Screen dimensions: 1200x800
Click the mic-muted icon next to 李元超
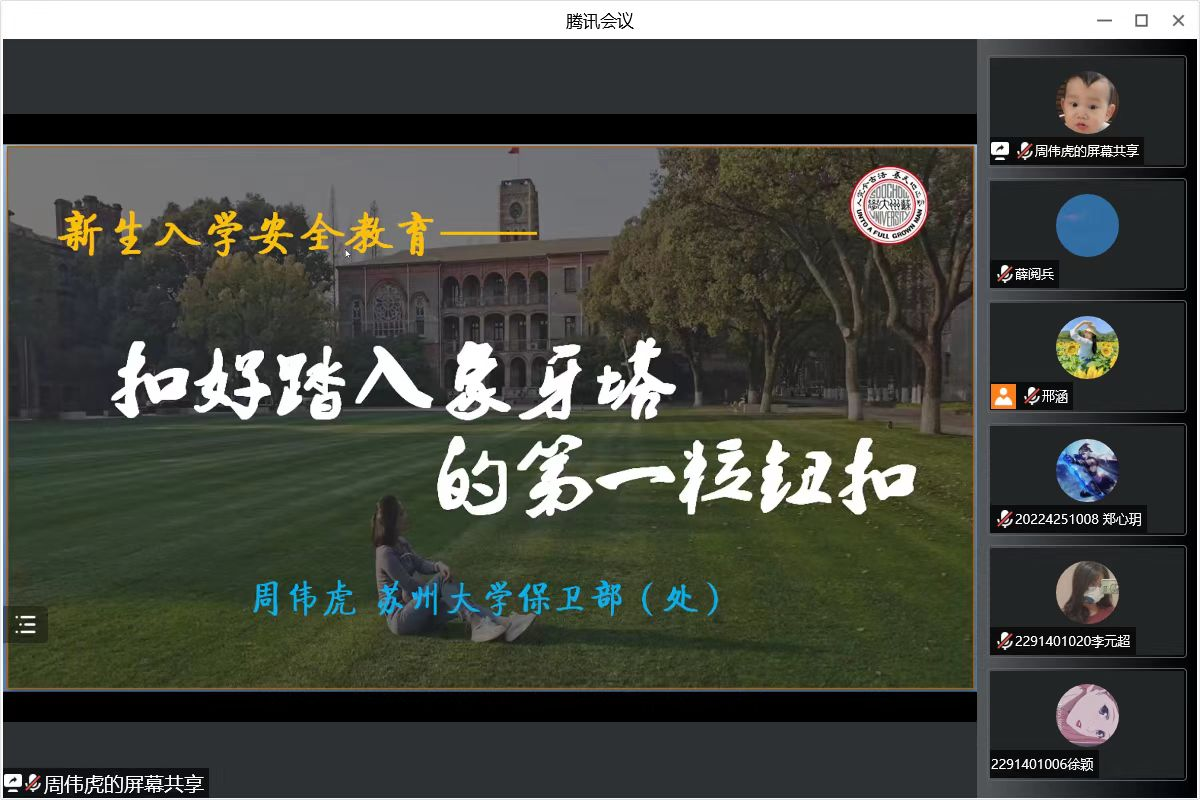[1003, 642]
